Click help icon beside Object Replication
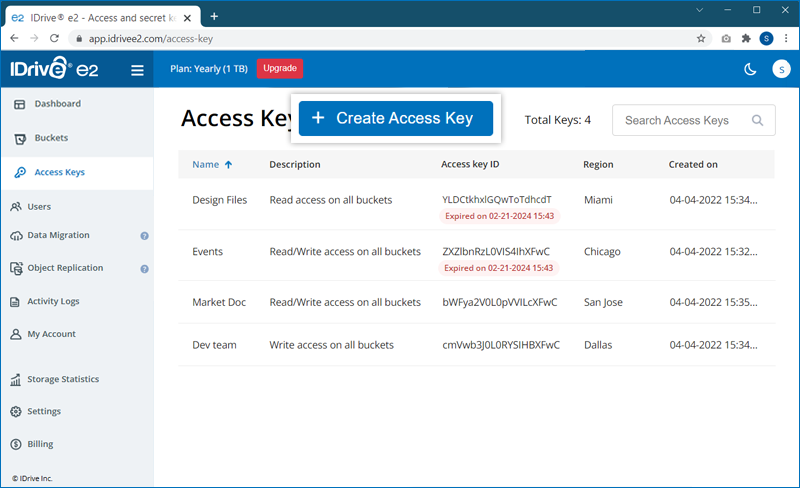Image resolution: width=800 pixels, height=488 pixels. [x=144, y=269]
